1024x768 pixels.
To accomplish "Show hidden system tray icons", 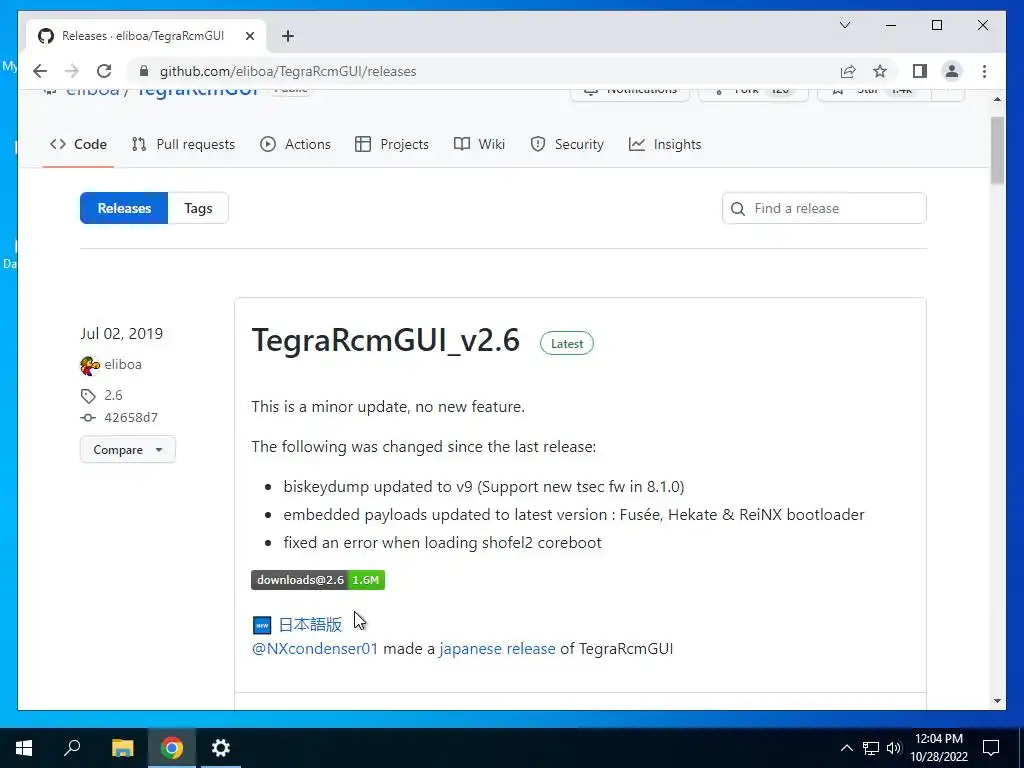I will pos(846,748).
